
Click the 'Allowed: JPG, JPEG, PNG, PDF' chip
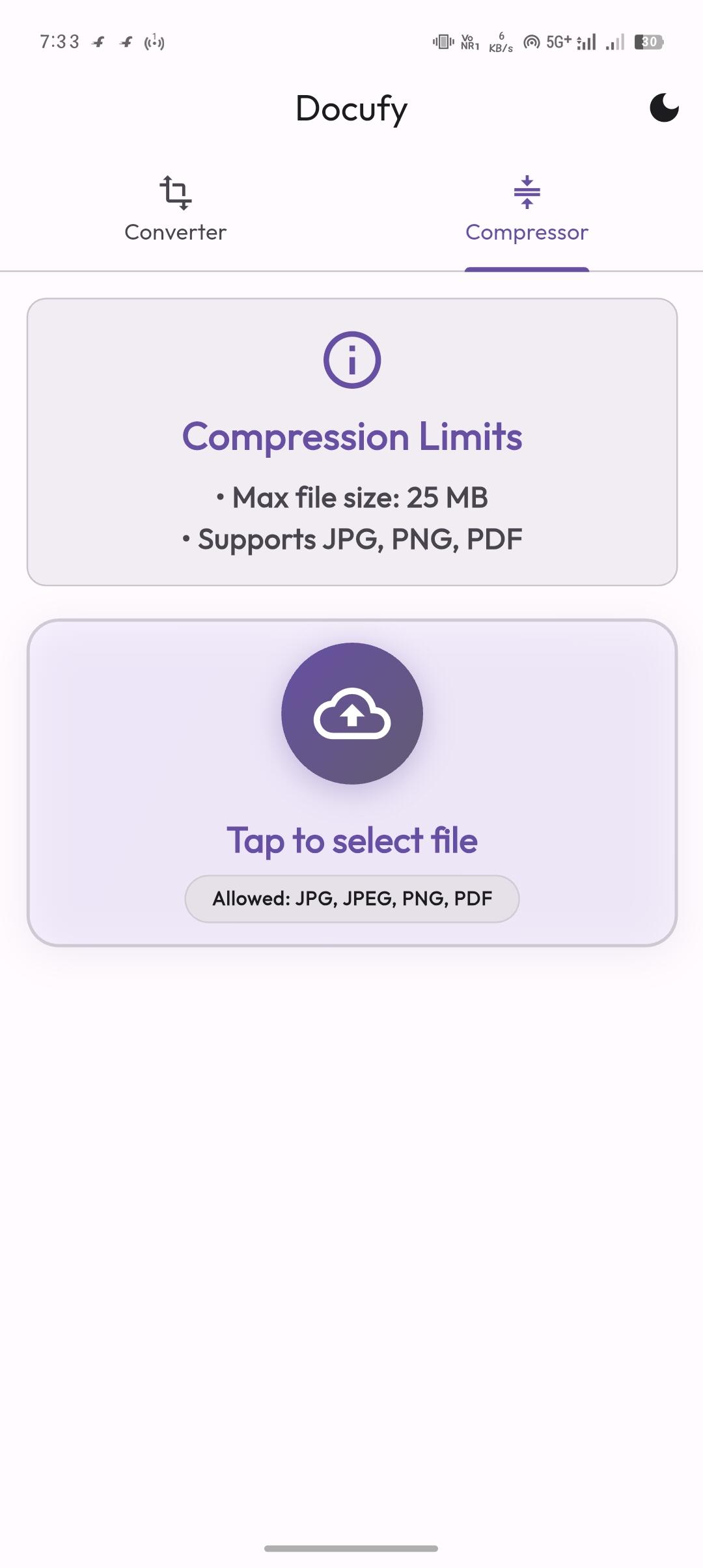(352, 899)
